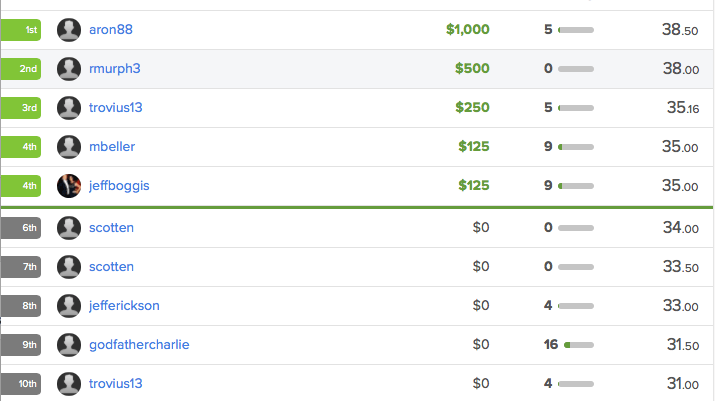Open the rmurph3 profile link
The width and height of the screenshot is (715, 401).
tap(114, 69)
